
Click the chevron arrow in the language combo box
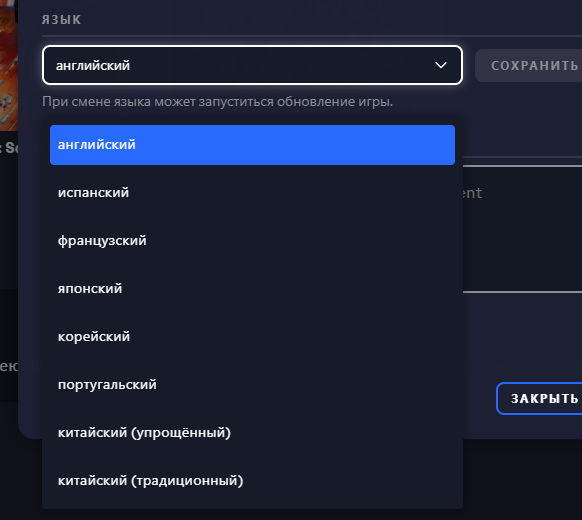(x=441, y=65)
